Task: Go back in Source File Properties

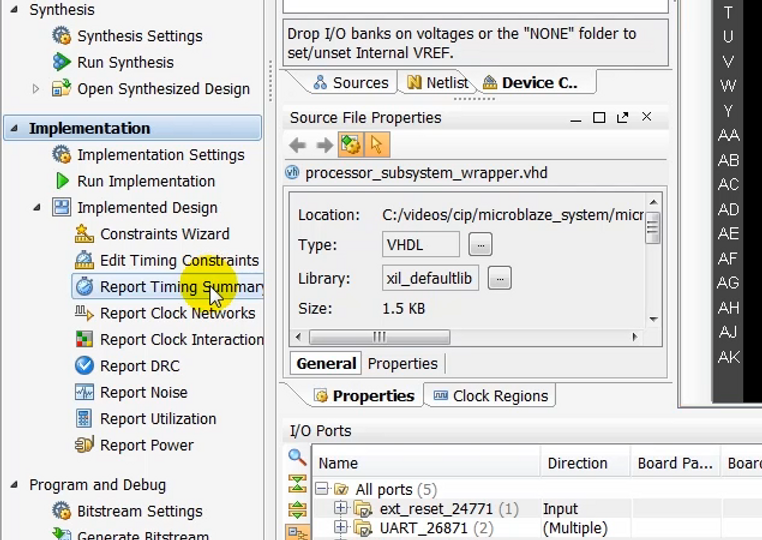Action: click(297, 145)
